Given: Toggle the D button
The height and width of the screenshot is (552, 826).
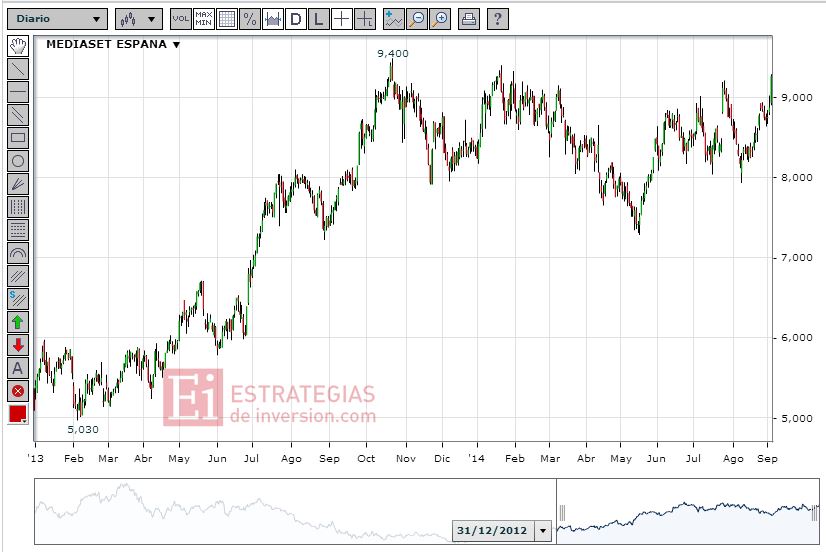Looking at the screenshot, I should point(296,19).
